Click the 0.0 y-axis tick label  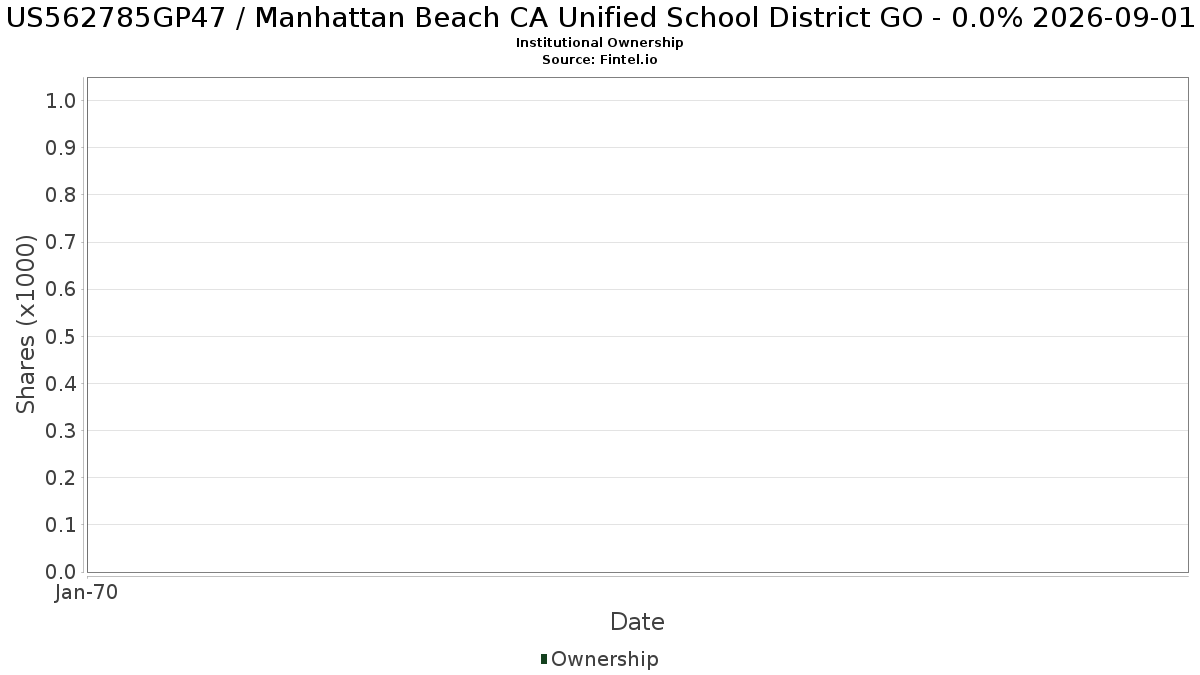pyautogui.click(x=61, y=572)
